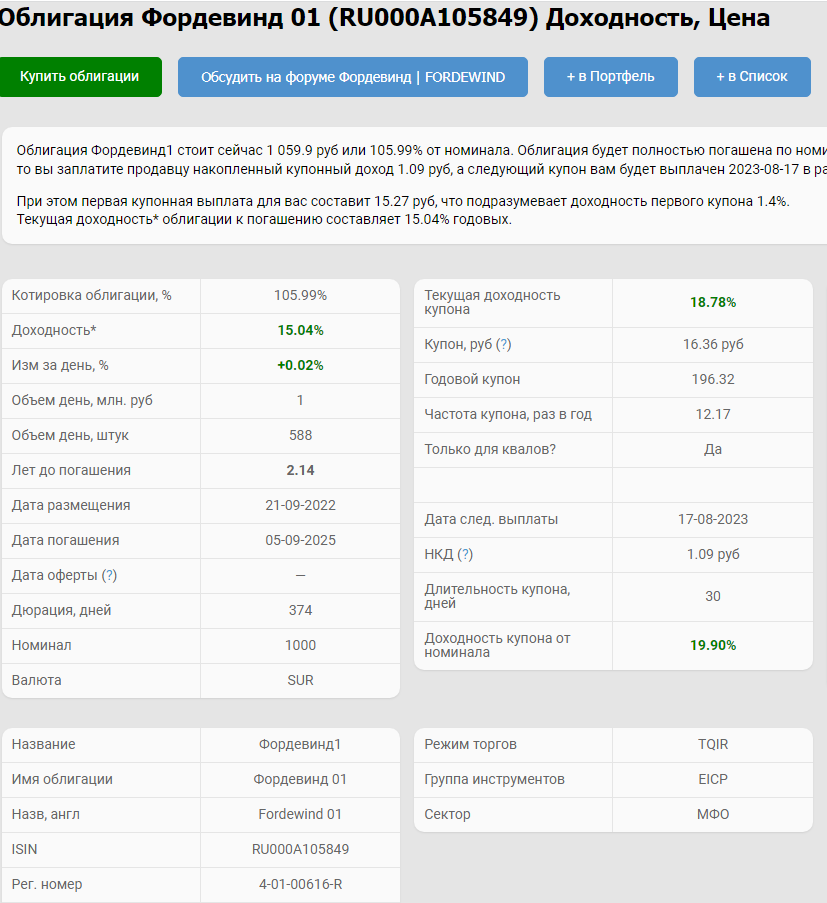
Task: Select the maturity date '05-09-2025'
Action: (x=300, y=541)
